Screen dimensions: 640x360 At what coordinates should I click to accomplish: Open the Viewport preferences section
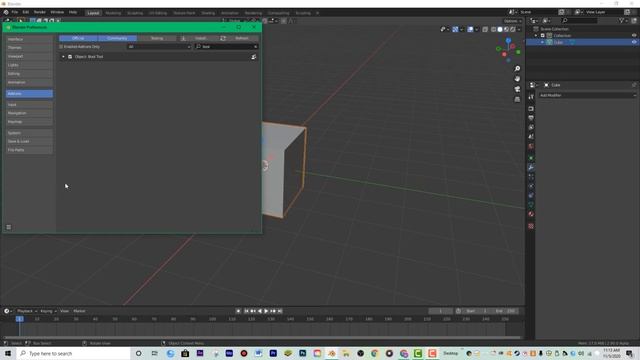29,56
